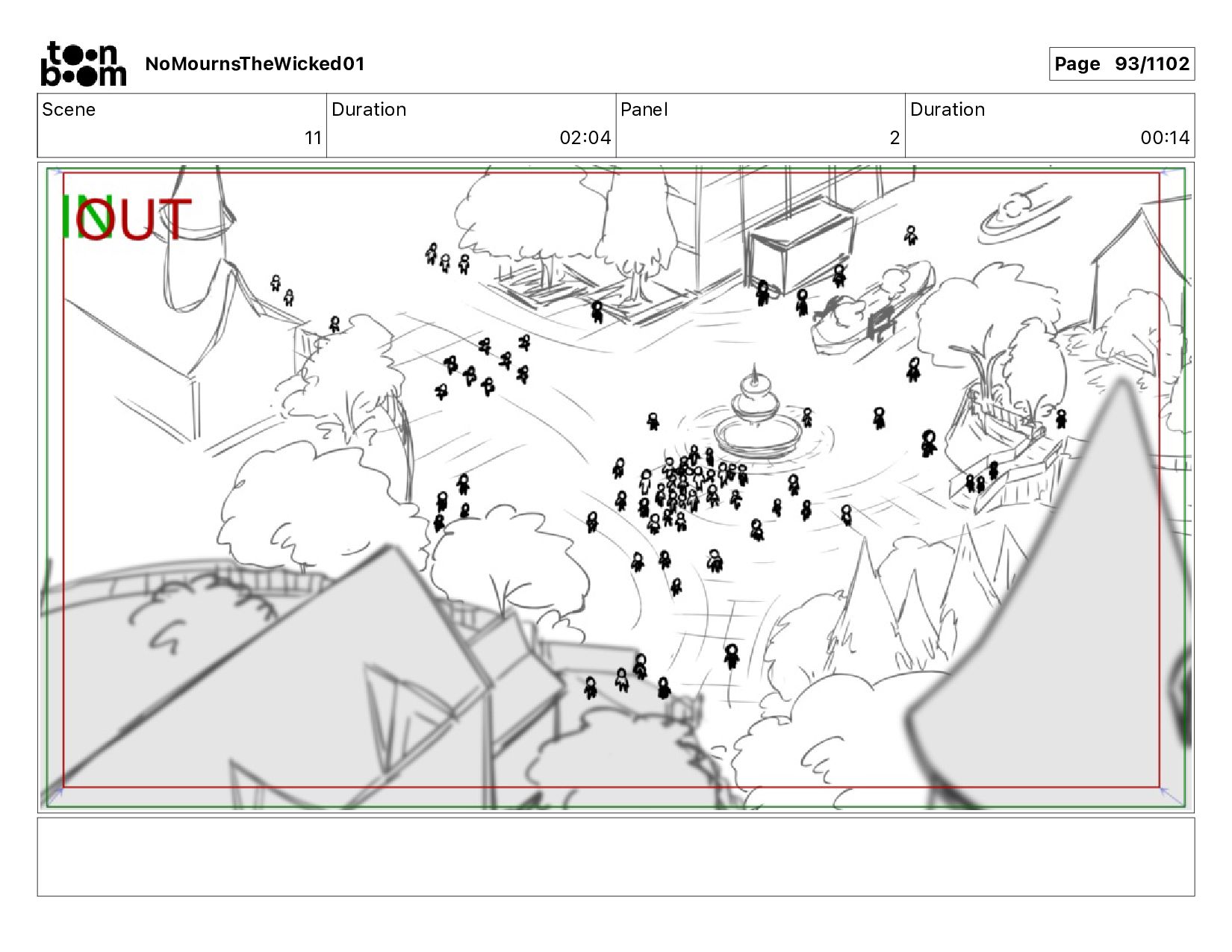Click the Page 93/1102 indicator
Image resolution: width=1232 pixels, height=952 pixels.
1121,64
